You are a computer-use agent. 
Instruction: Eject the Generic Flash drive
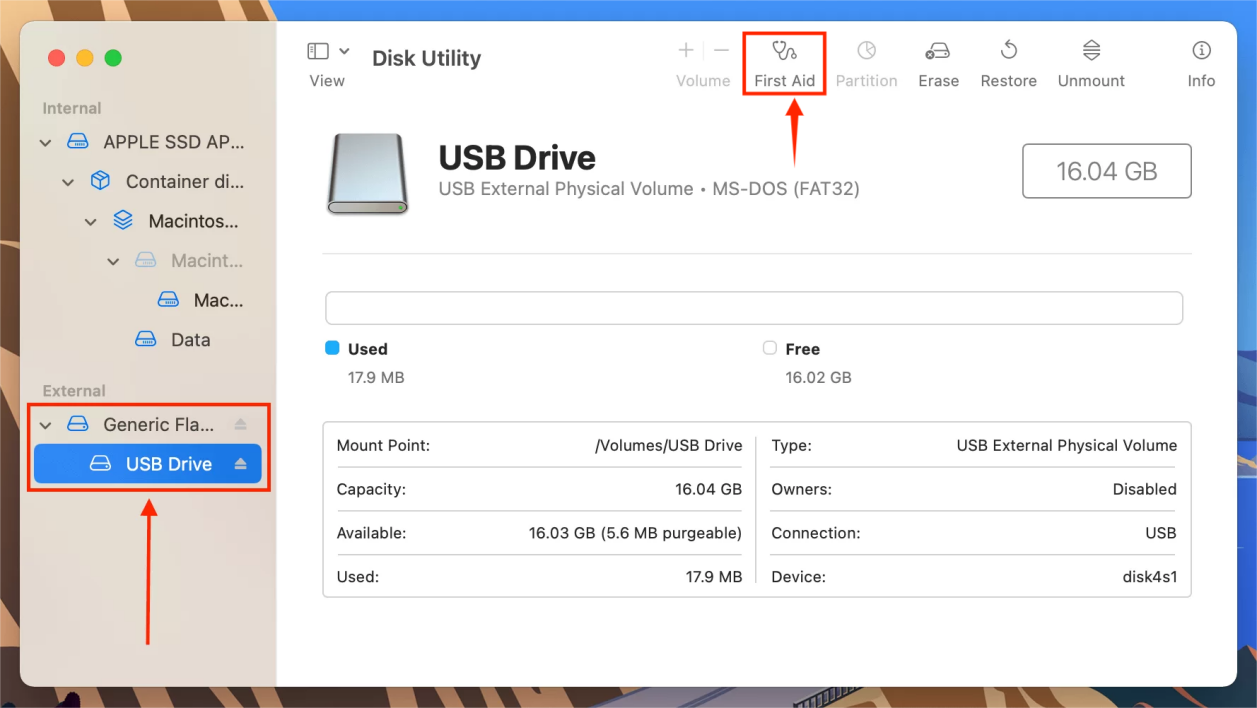[239, 424]
